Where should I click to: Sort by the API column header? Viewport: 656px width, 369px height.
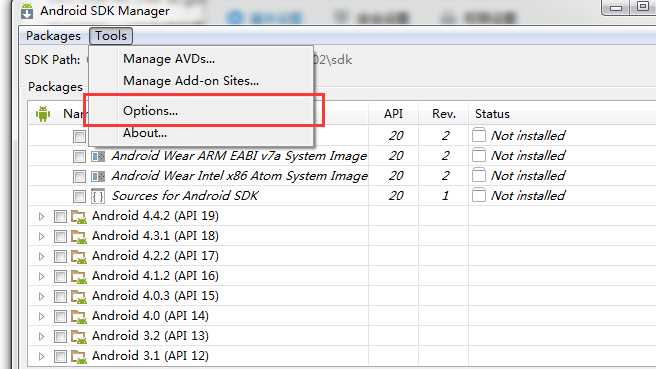[x=393, y=114]
